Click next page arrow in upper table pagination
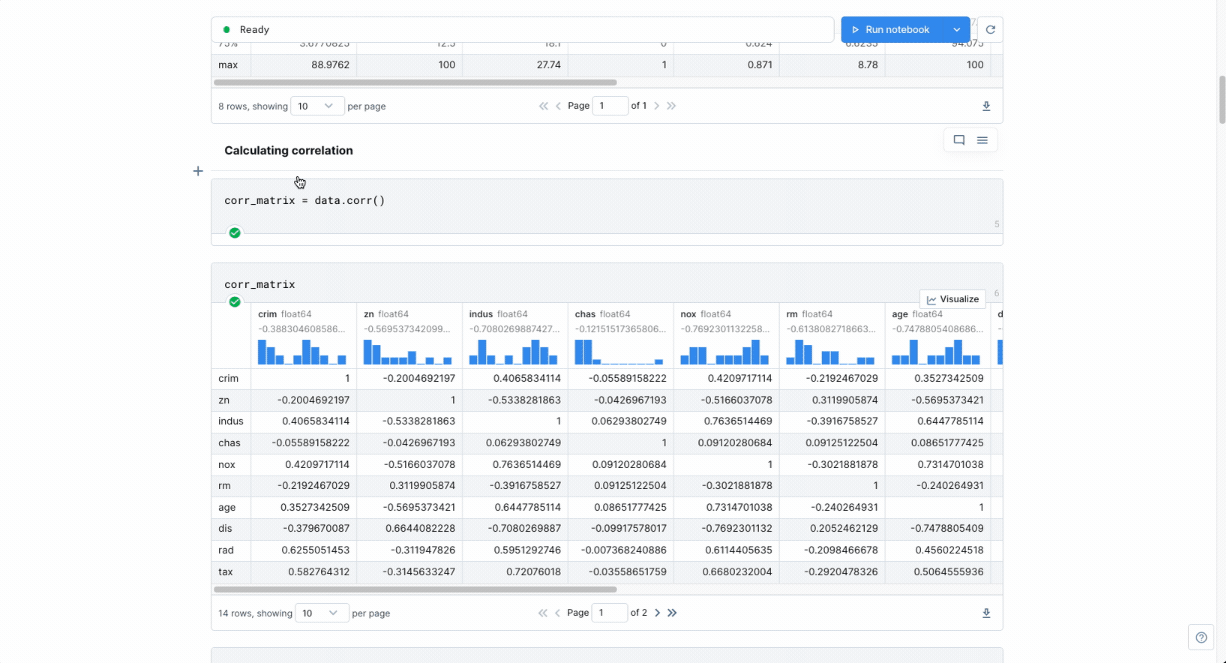This screenshot has width=1226, height=663. [657, 106]
